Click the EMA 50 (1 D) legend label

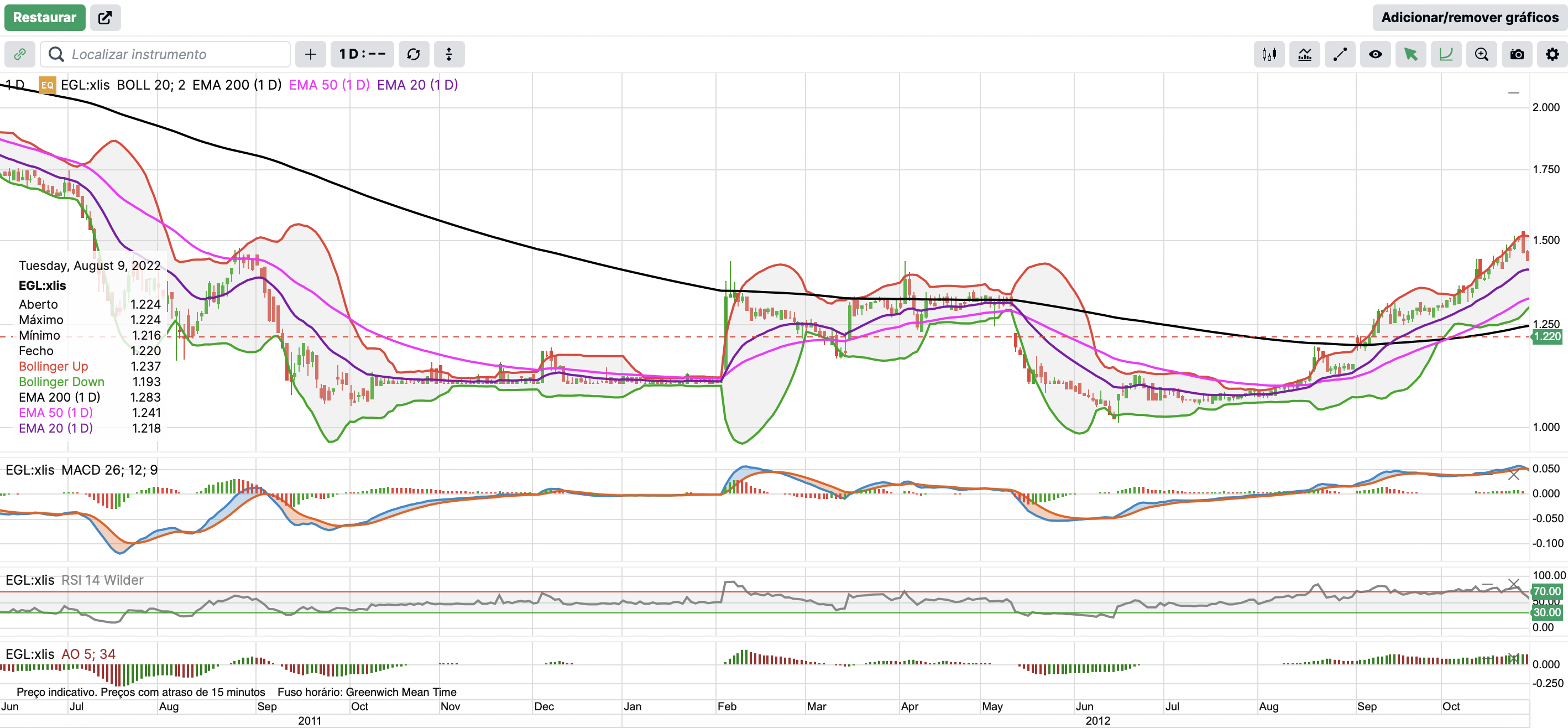(329, 85)
